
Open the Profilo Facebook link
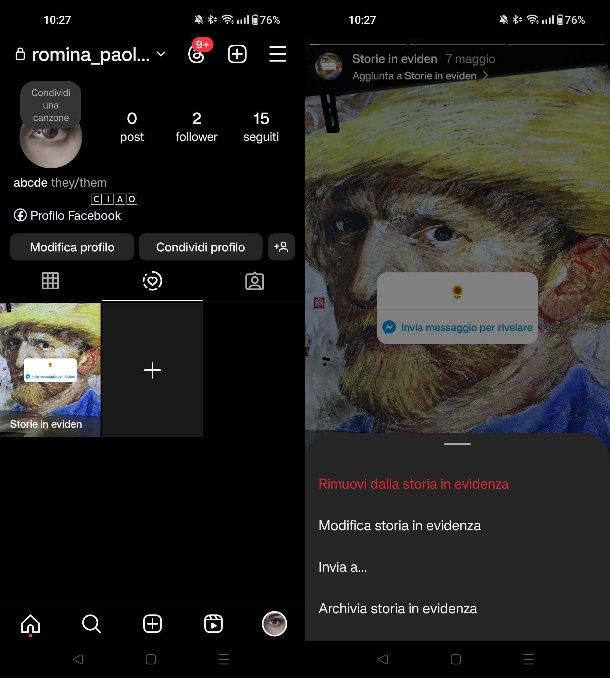tap(67, 215)
